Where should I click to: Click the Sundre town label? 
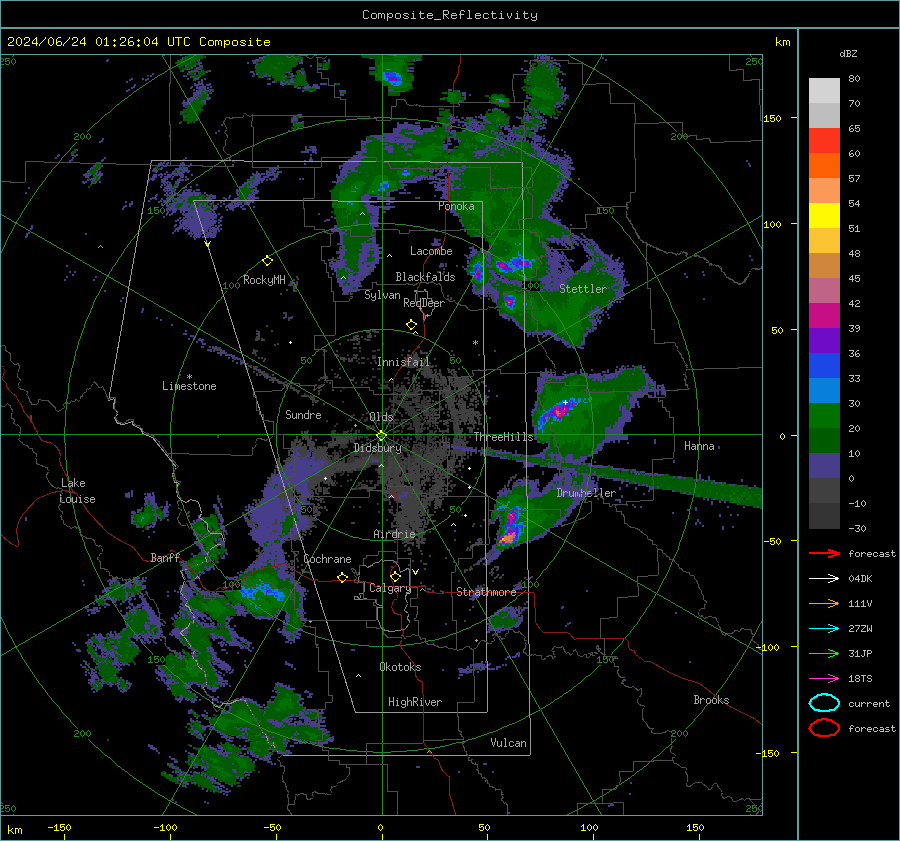point(303,415)
